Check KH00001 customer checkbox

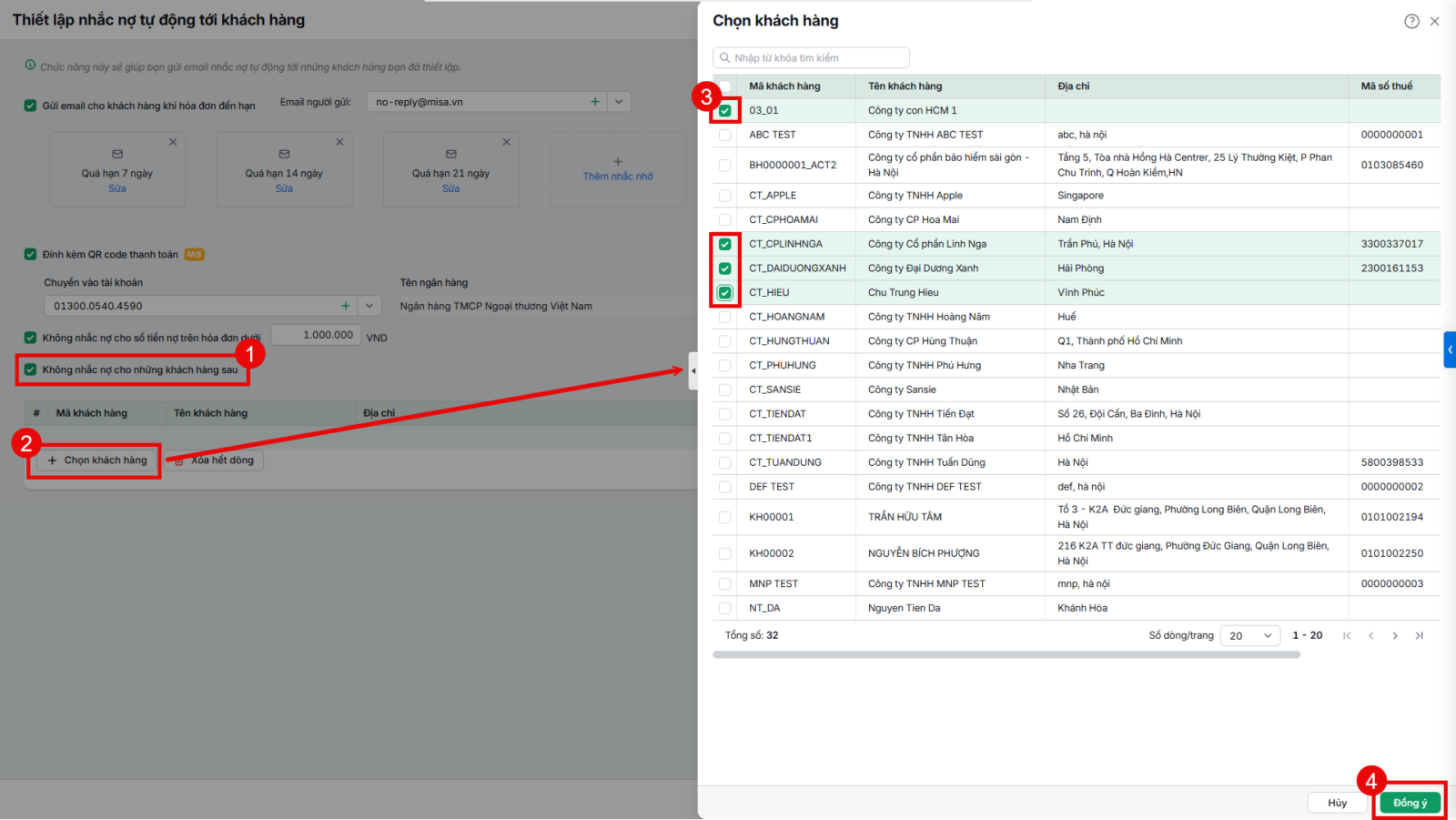pyautogui.click(x=725, y=517)
